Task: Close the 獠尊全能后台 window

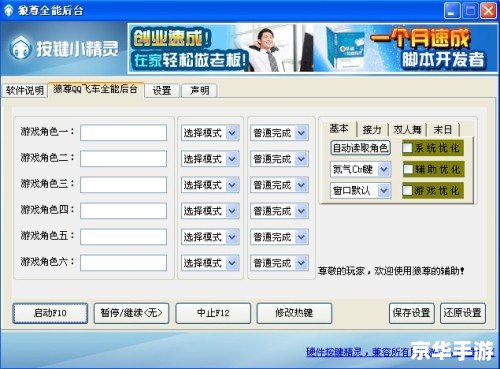Action: click(488, 11)
